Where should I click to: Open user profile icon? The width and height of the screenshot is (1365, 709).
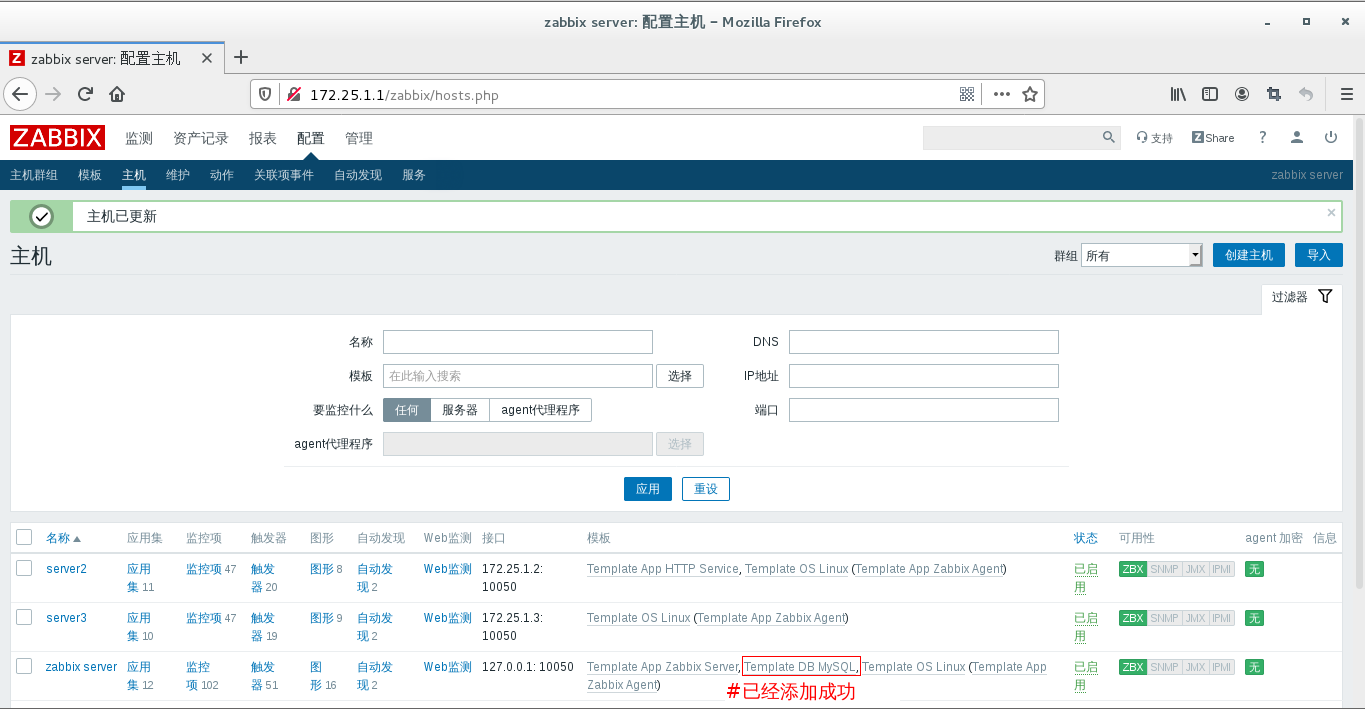pos(1296,137)
